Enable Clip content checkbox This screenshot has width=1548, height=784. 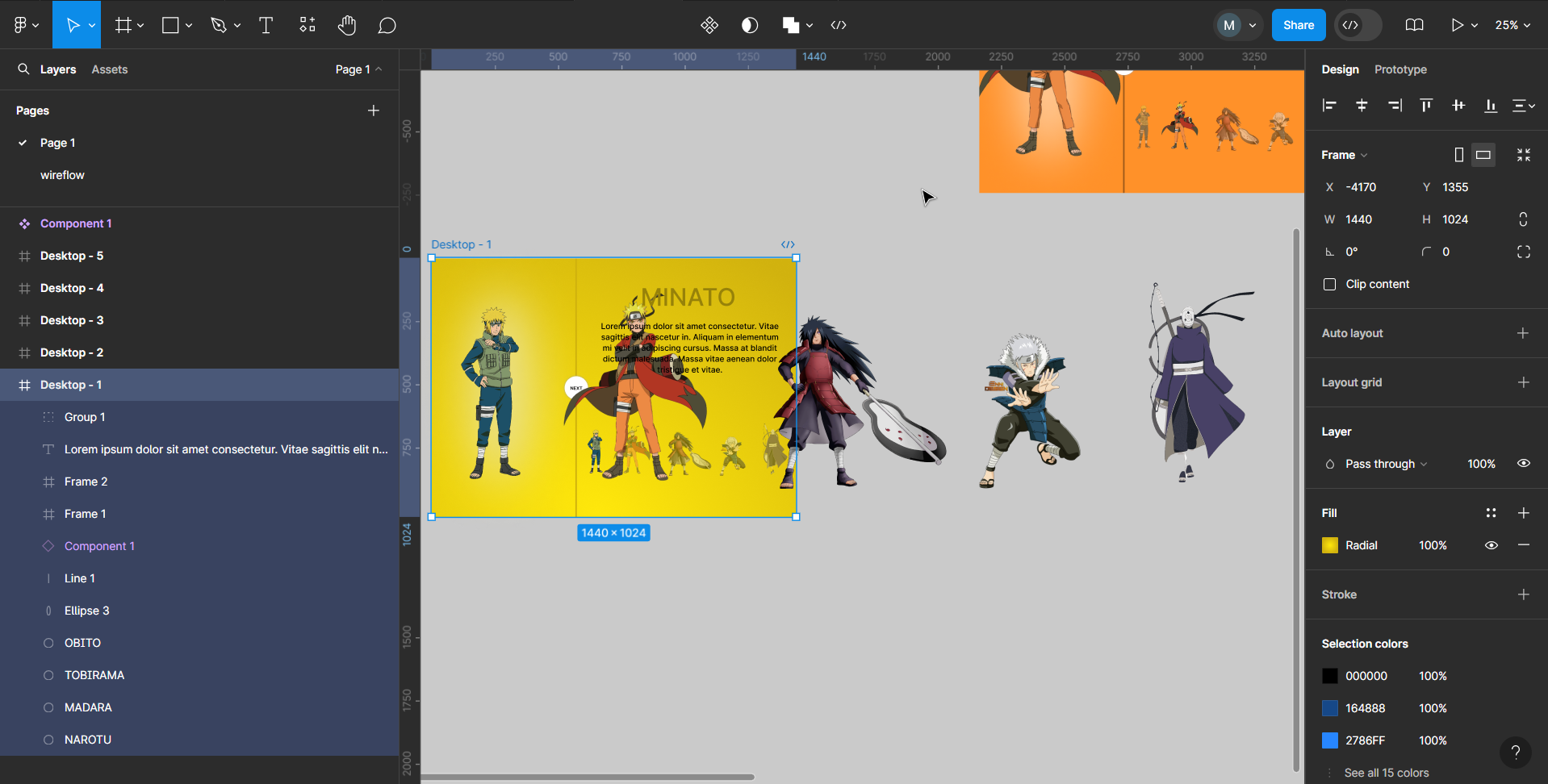(1329, 284)
